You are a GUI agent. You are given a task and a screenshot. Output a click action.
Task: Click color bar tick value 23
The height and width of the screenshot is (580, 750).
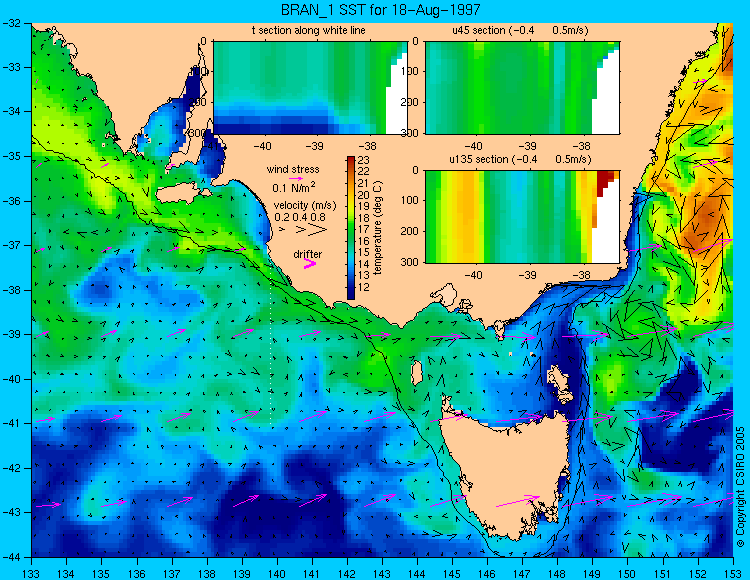pyautogui.click(x=364, y=160)
